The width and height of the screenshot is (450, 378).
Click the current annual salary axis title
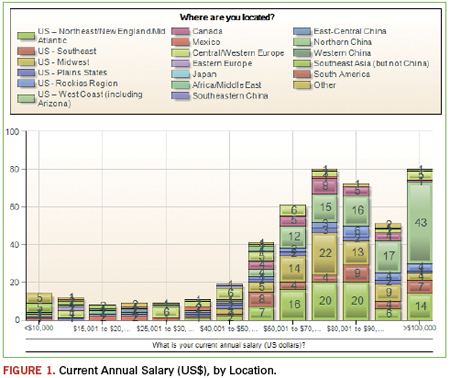(229, 345)
